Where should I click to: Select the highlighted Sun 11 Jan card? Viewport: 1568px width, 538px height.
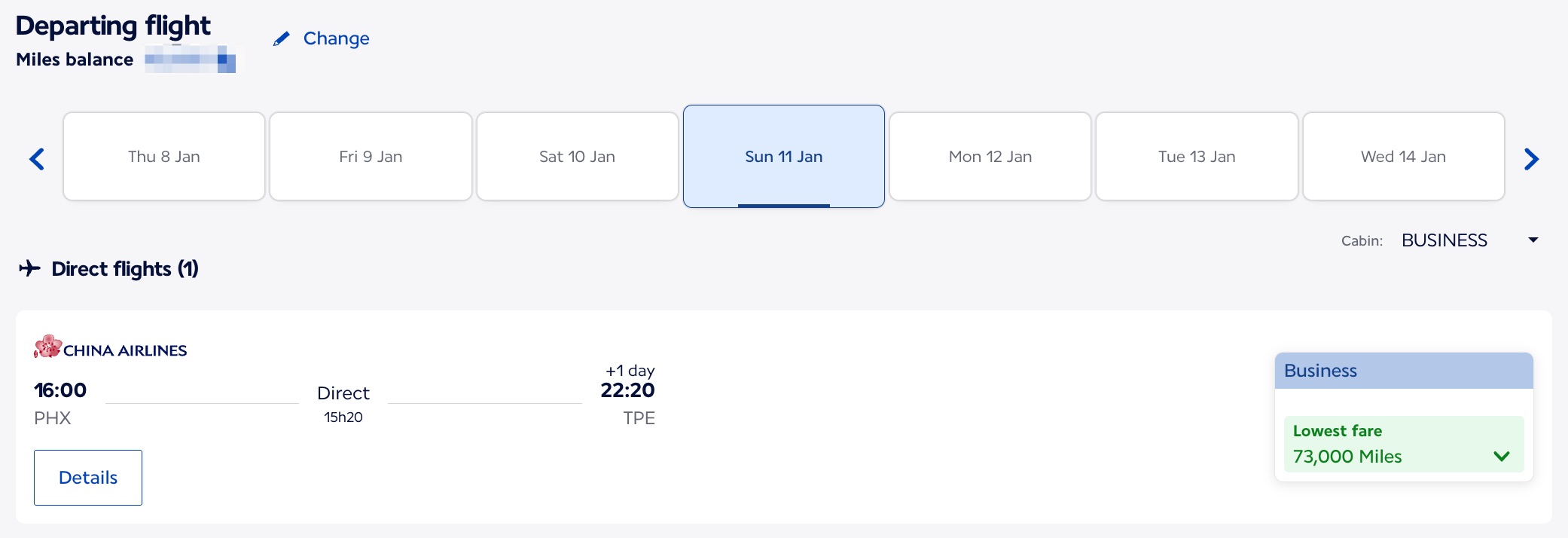[783, 156]
